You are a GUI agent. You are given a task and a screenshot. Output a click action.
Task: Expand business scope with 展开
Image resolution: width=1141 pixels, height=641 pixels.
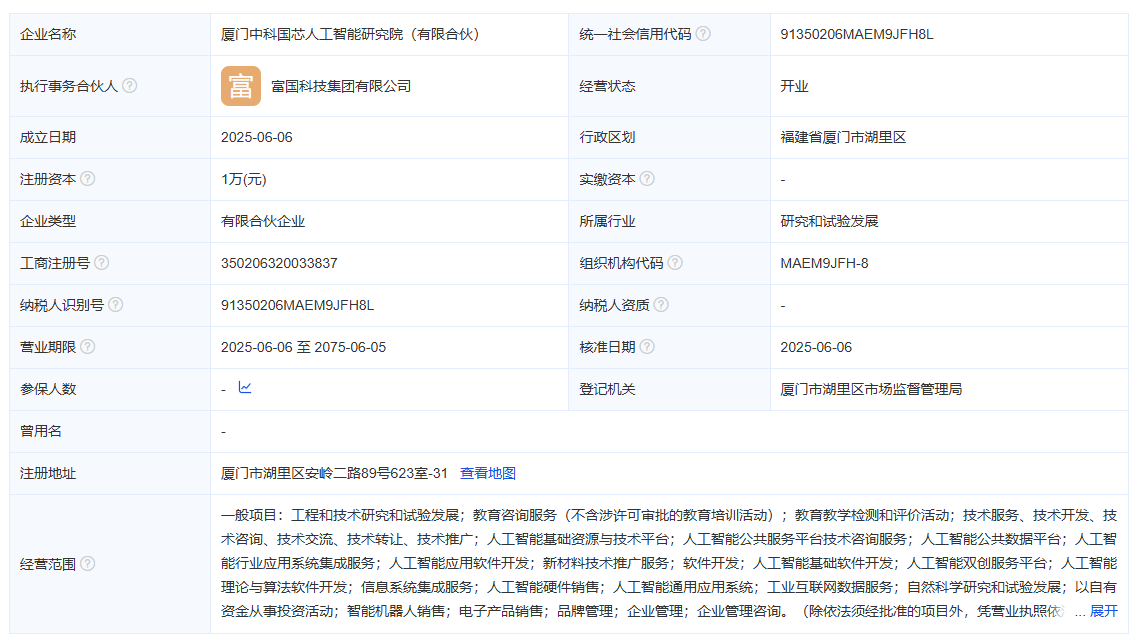coord(1103,611)
